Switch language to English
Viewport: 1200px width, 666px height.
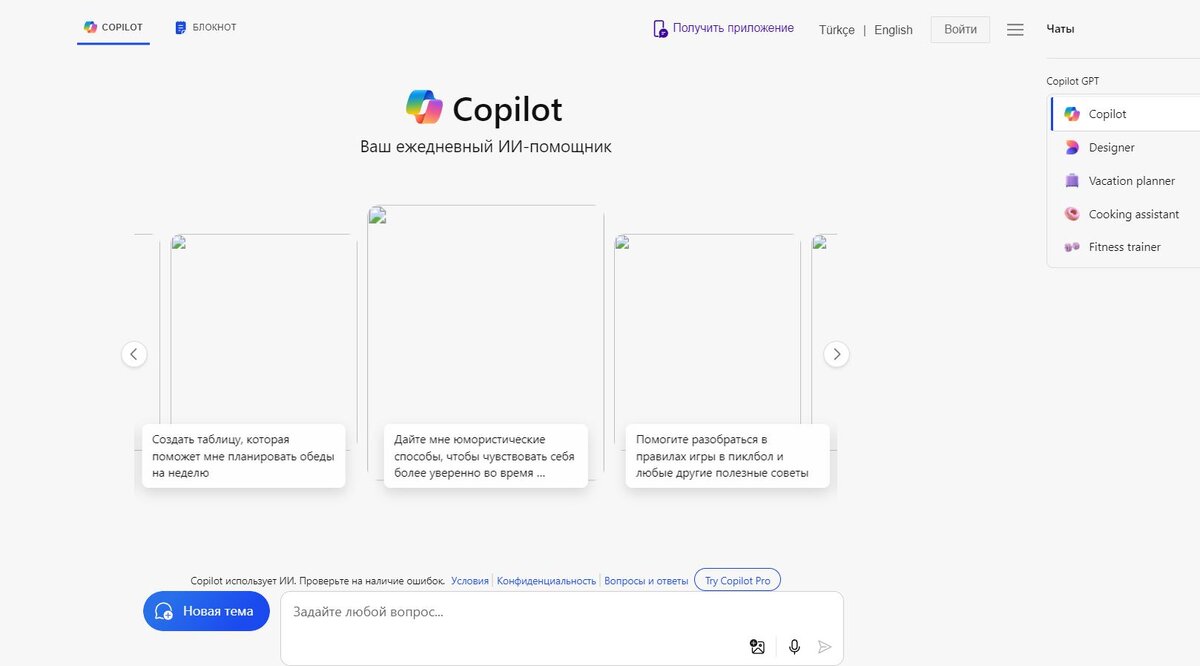pyautogui.click(x=893, y=30)
